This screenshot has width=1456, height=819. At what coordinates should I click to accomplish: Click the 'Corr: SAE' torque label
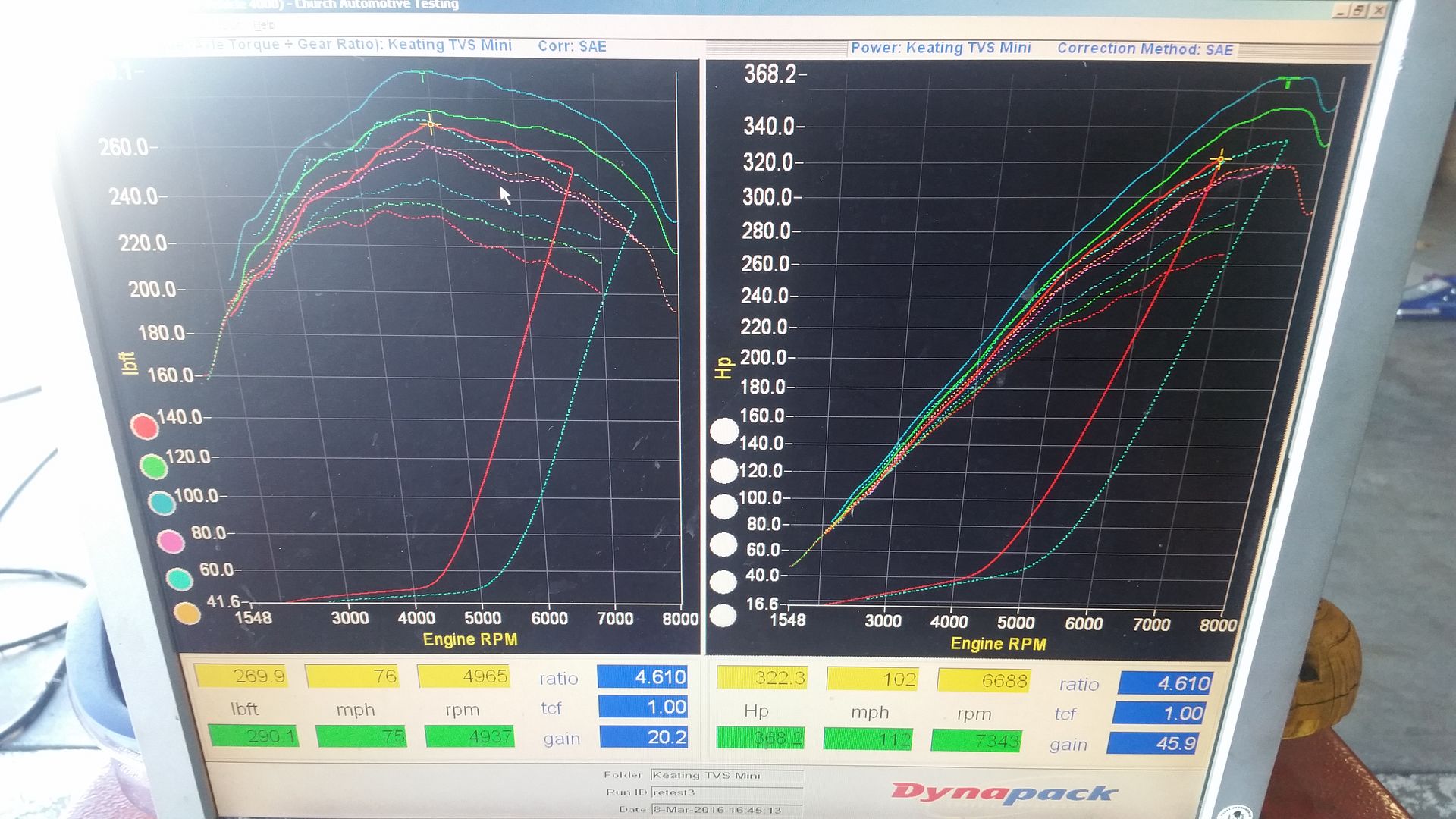pos(572,46)
